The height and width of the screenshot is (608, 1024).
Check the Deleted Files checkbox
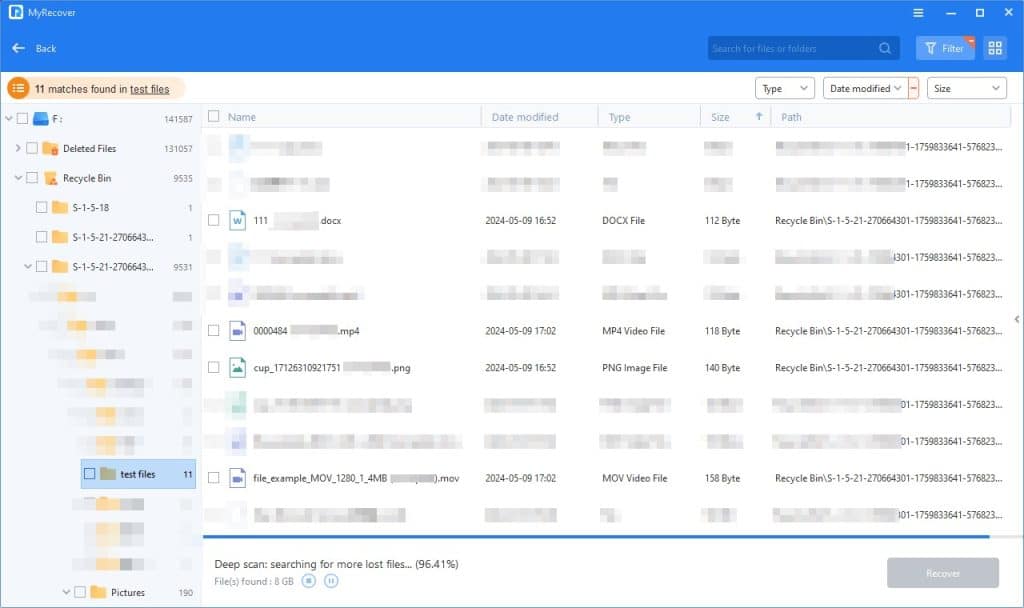tap(32, 148)
